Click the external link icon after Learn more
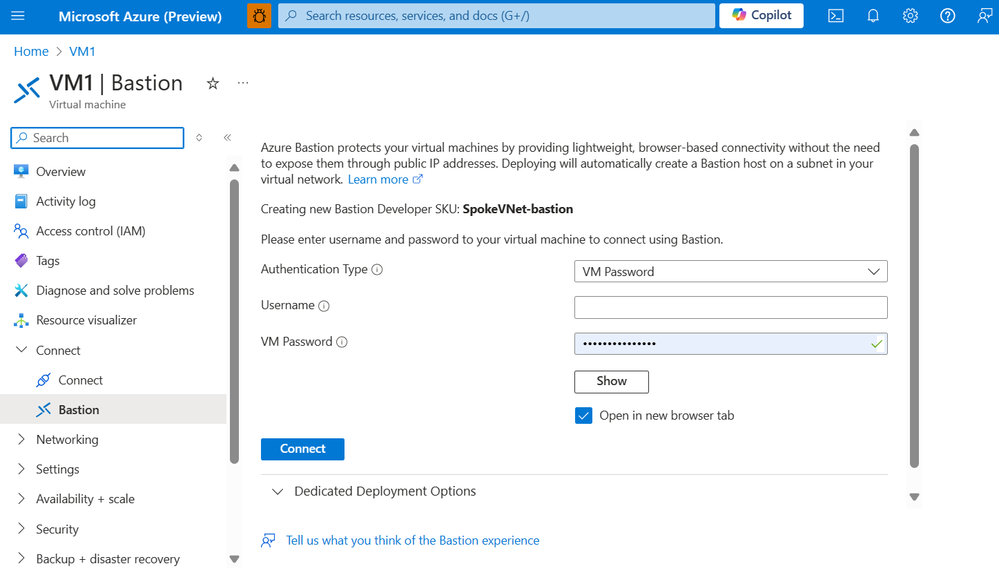999x568 pixels. click(417, 180)
